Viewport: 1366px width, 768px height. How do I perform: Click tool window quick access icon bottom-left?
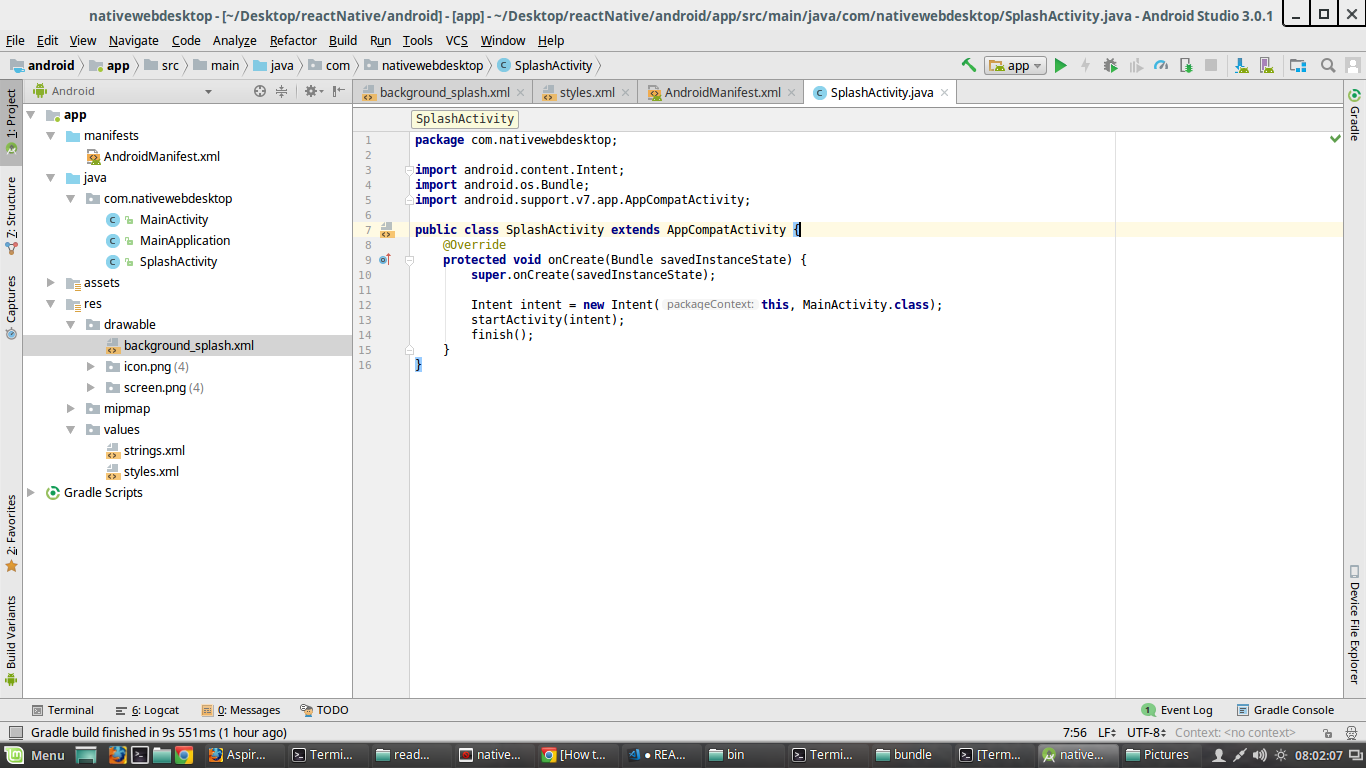pyautogui.click(x=13, y=733)
